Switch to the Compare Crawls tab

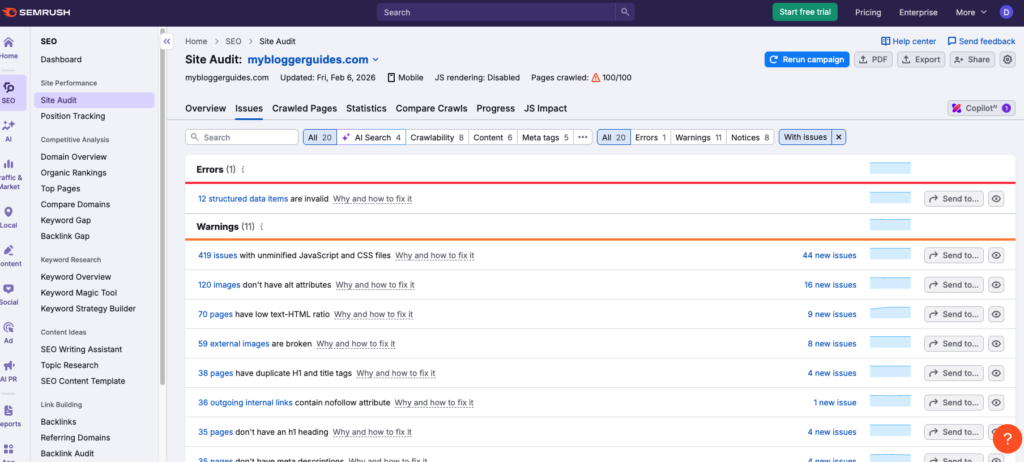pyautogui.click(x=432, y=108)
